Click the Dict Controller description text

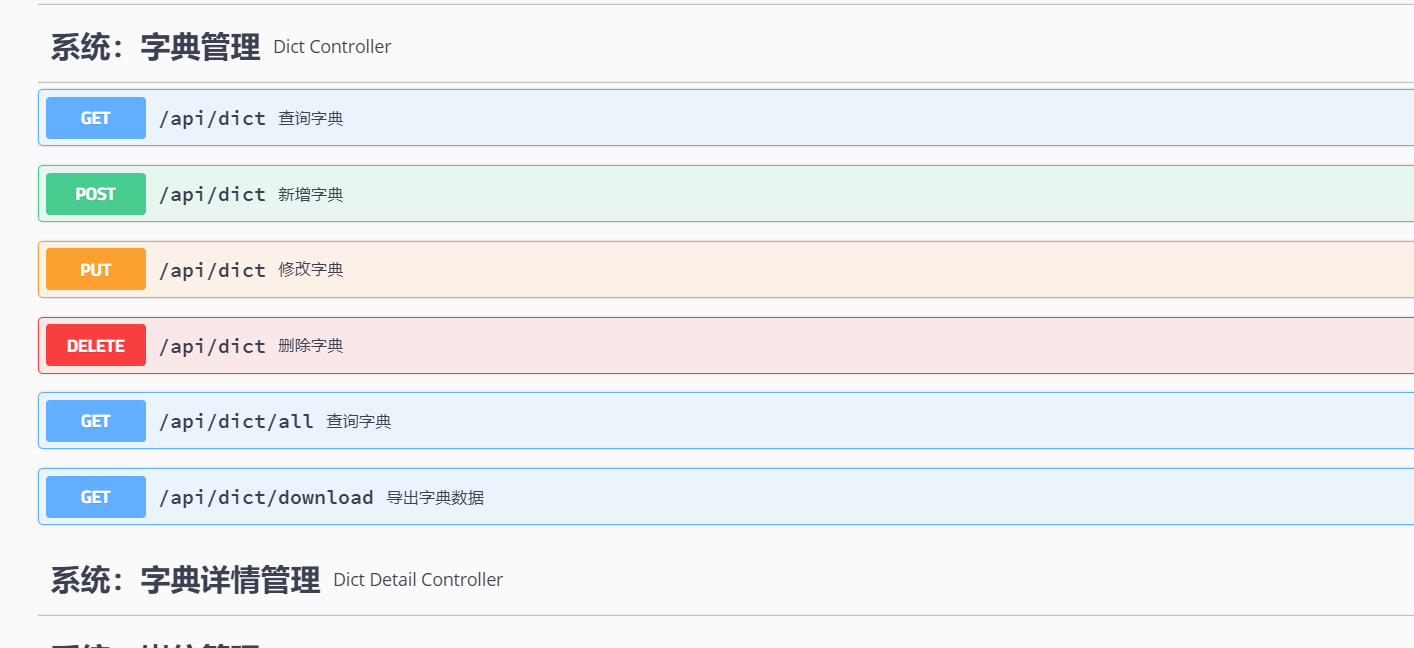[332, 47]
